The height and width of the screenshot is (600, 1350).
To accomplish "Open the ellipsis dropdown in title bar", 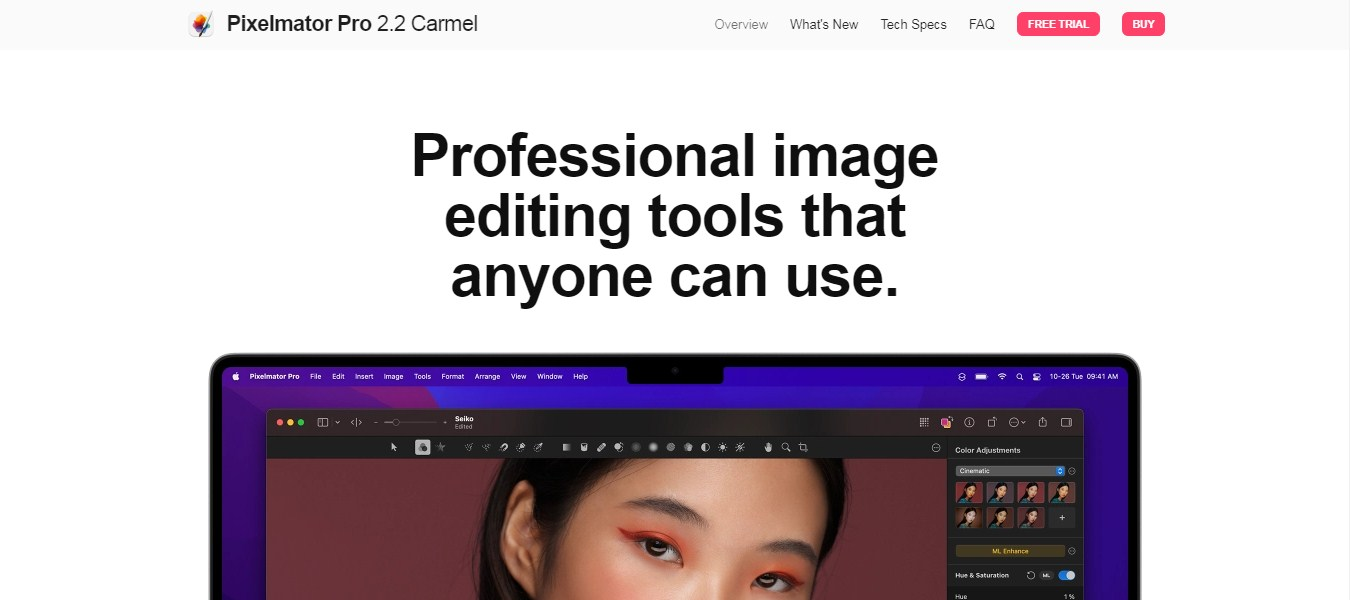I will tap(1017, 422).
